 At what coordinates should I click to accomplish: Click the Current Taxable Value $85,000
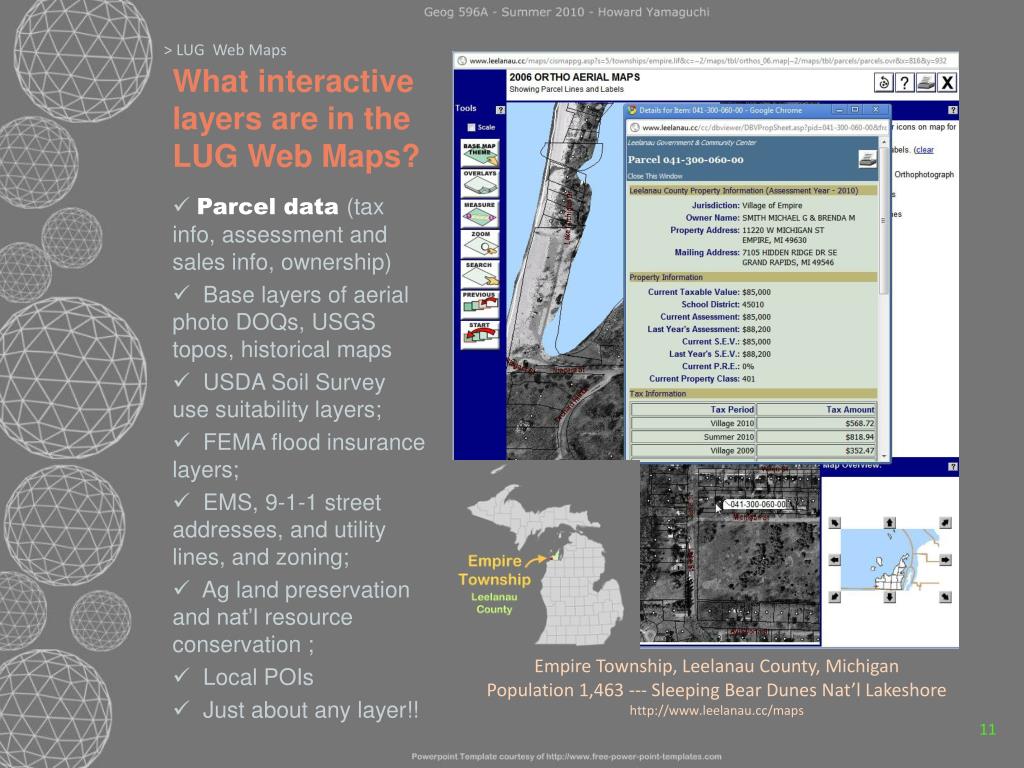point(756,292)
